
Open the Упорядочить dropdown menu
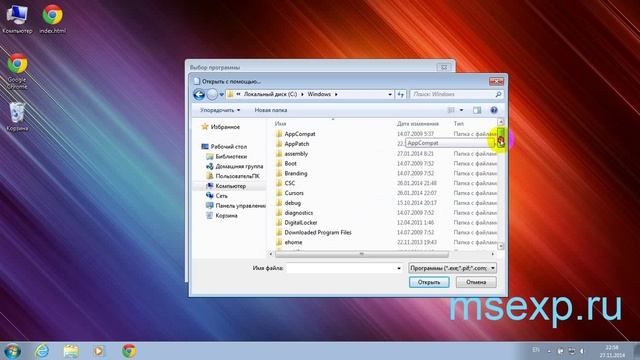pyautogui.click(x=220, y=110)
